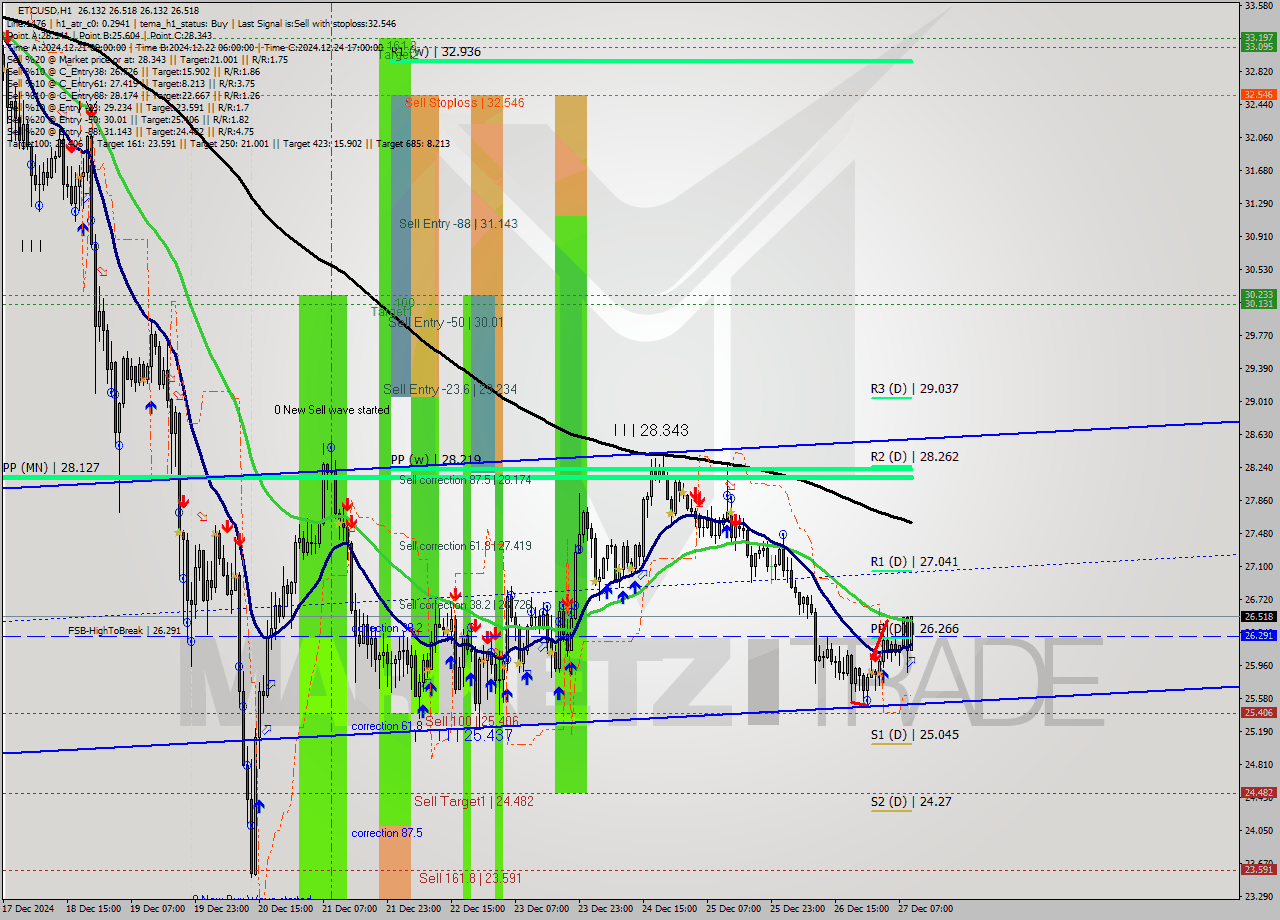Click the 28.343 swing high label
This screenshot has width=1280, height=920.
[x=651, y=430]
